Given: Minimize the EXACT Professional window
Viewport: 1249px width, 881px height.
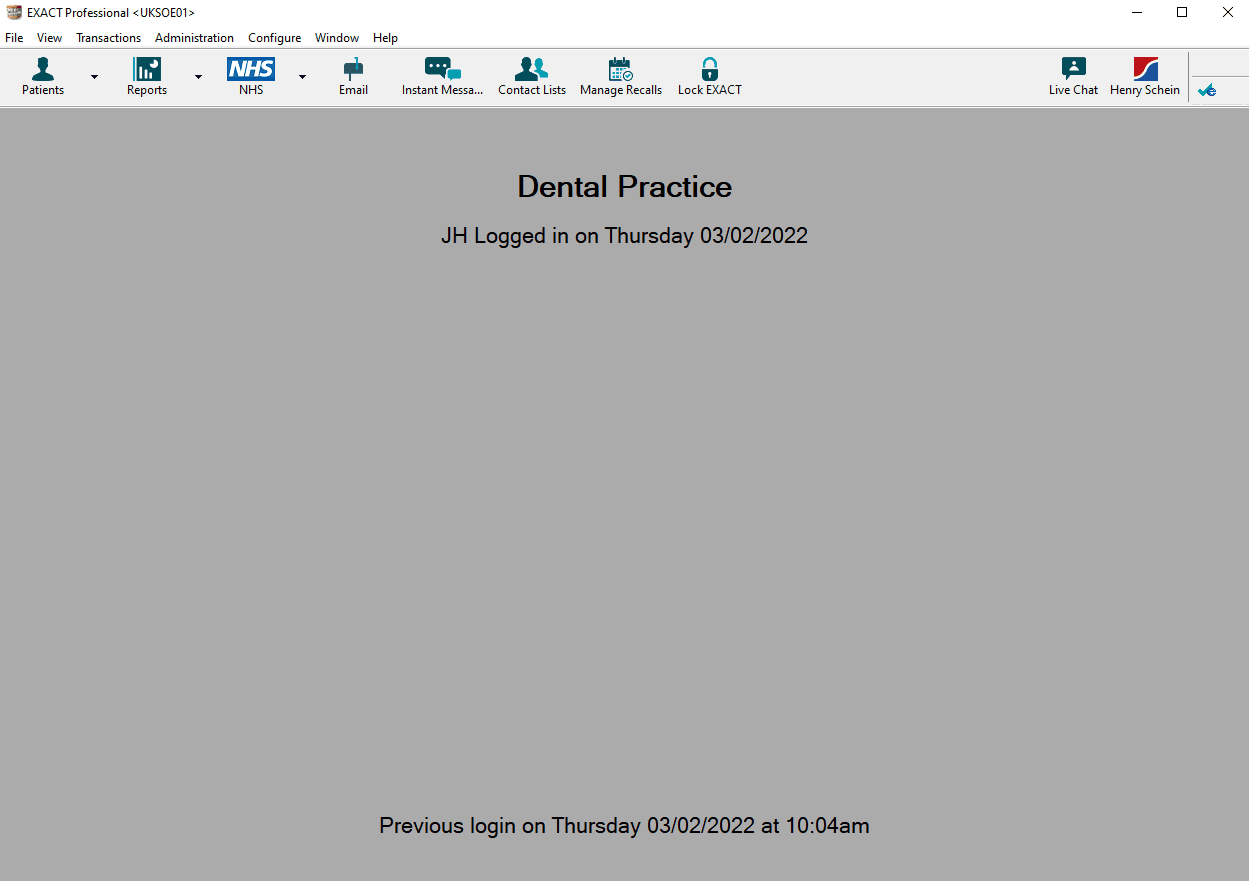Looking at the screenshot, I should pos(1137,12).
